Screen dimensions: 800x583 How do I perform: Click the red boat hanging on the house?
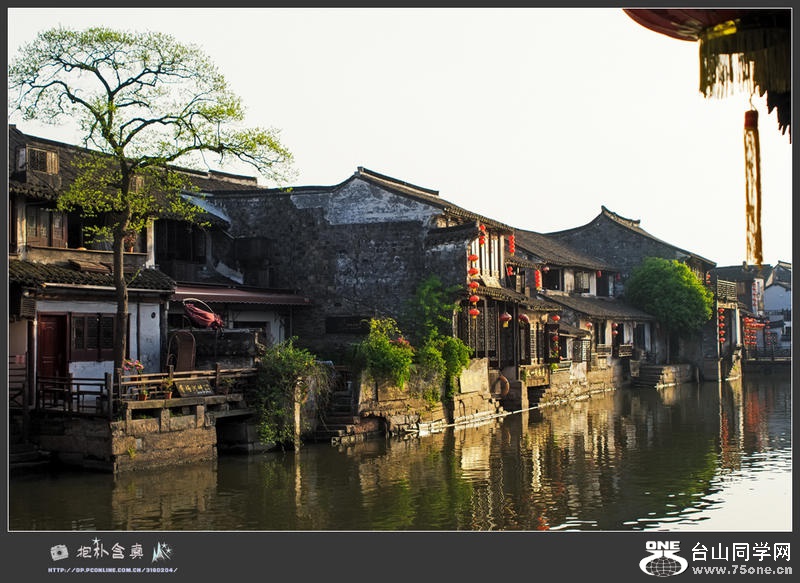(x=202, y=316)
